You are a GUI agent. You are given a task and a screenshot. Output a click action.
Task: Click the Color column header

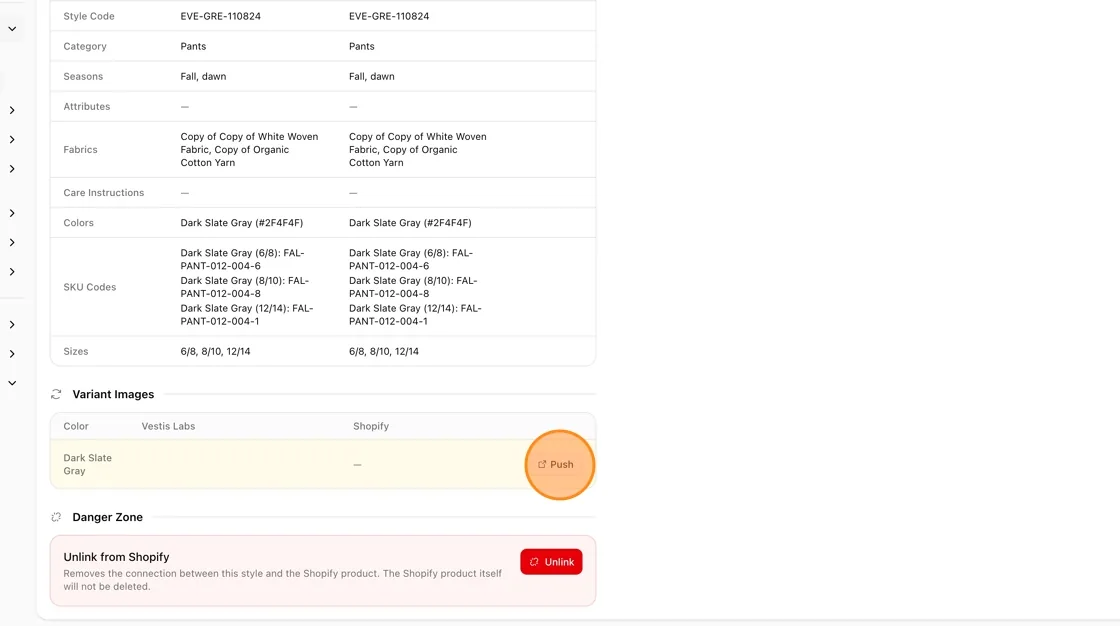(x=76, y=426)
